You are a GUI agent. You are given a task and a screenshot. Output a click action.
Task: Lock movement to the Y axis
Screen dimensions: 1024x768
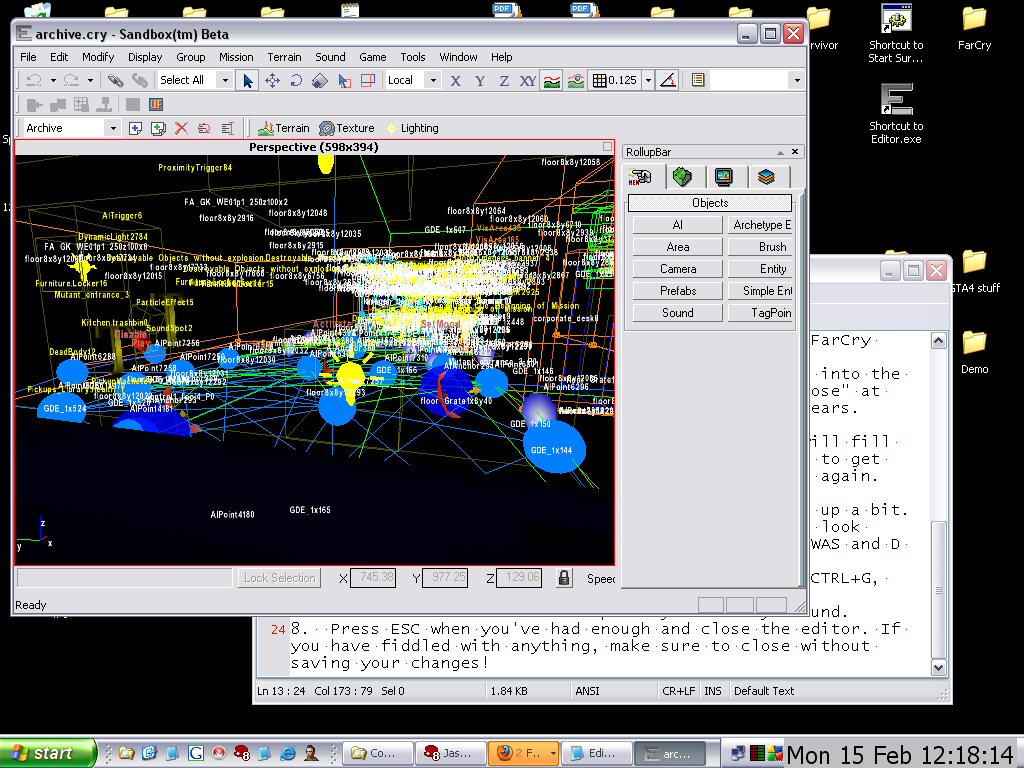(x=479, y=80)
